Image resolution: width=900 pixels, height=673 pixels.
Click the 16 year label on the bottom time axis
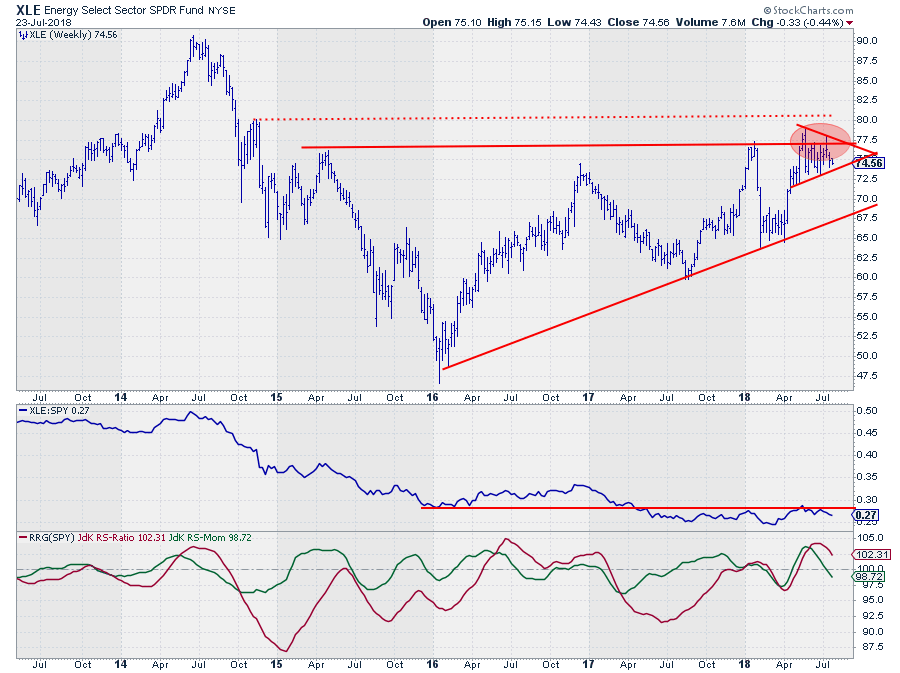pyautogui.click(x=435, y=663)
